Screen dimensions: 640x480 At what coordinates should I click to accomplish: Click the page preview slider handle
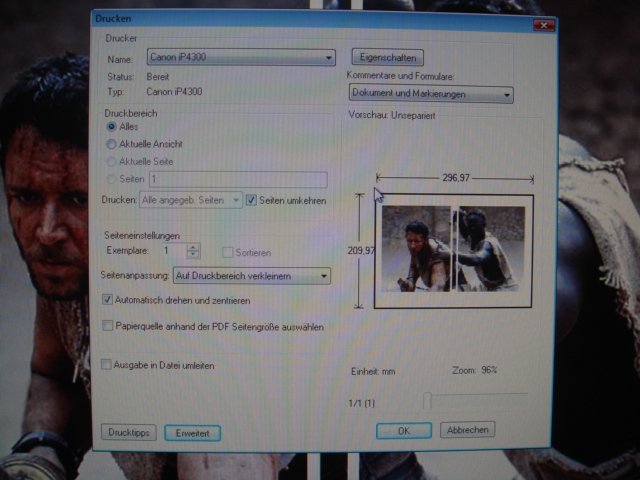pyautogui.click(x=427, y=401)
